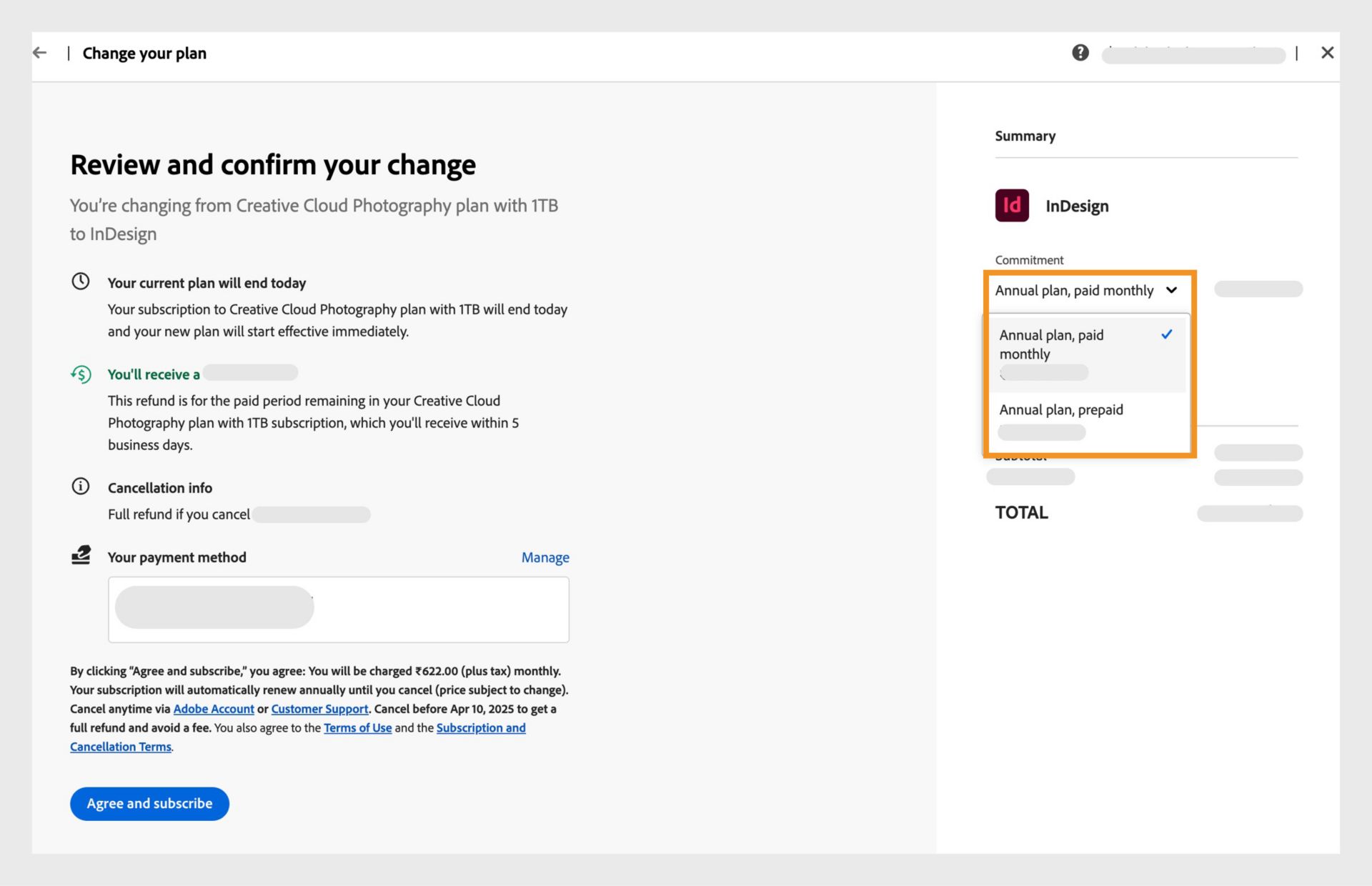Click the payment method card box
This screenshot has width=1372, height=886.
(338, 609)
